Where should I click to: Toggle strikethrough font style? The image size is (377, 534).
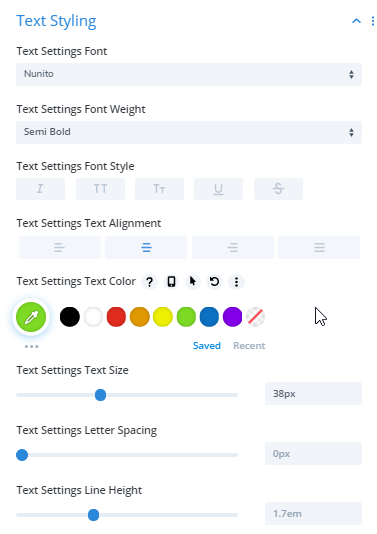[x=278, y=189]
